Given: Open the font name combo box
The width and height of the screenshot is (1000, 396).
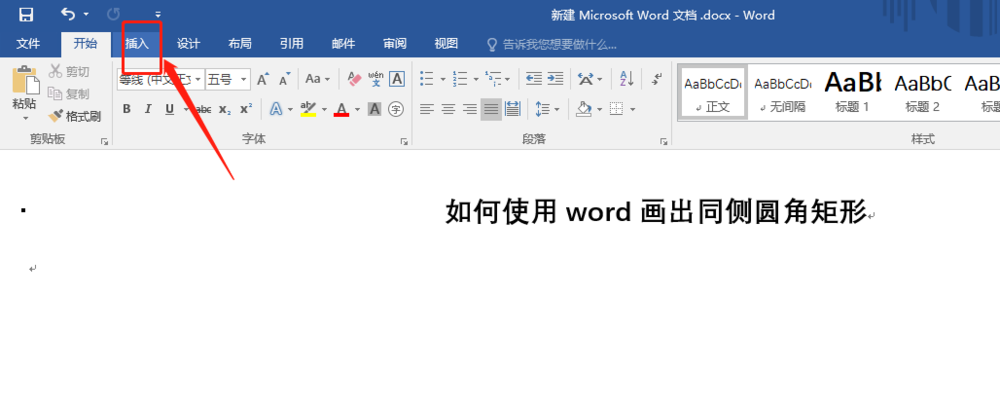Looking at the screenshot, I should coord(161,80).
